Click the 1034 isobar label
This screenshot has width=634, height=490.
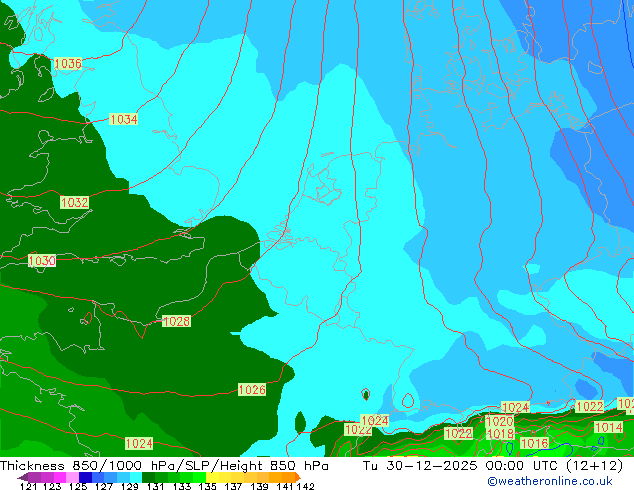(124, 119)
